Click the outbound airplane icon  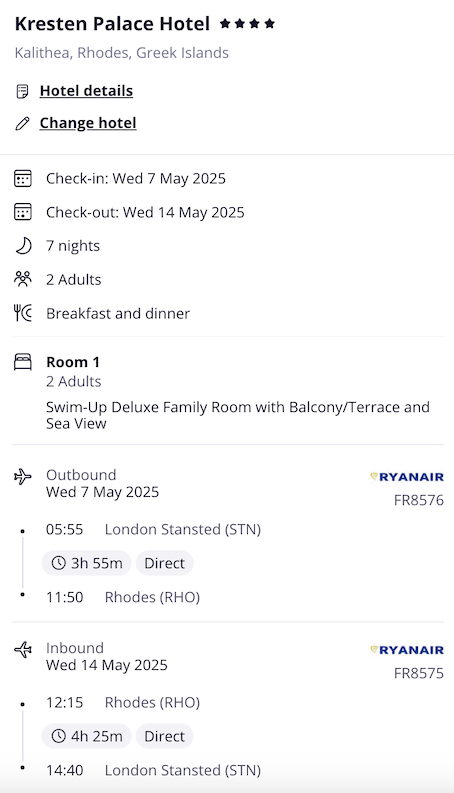[x=23, y=476]
